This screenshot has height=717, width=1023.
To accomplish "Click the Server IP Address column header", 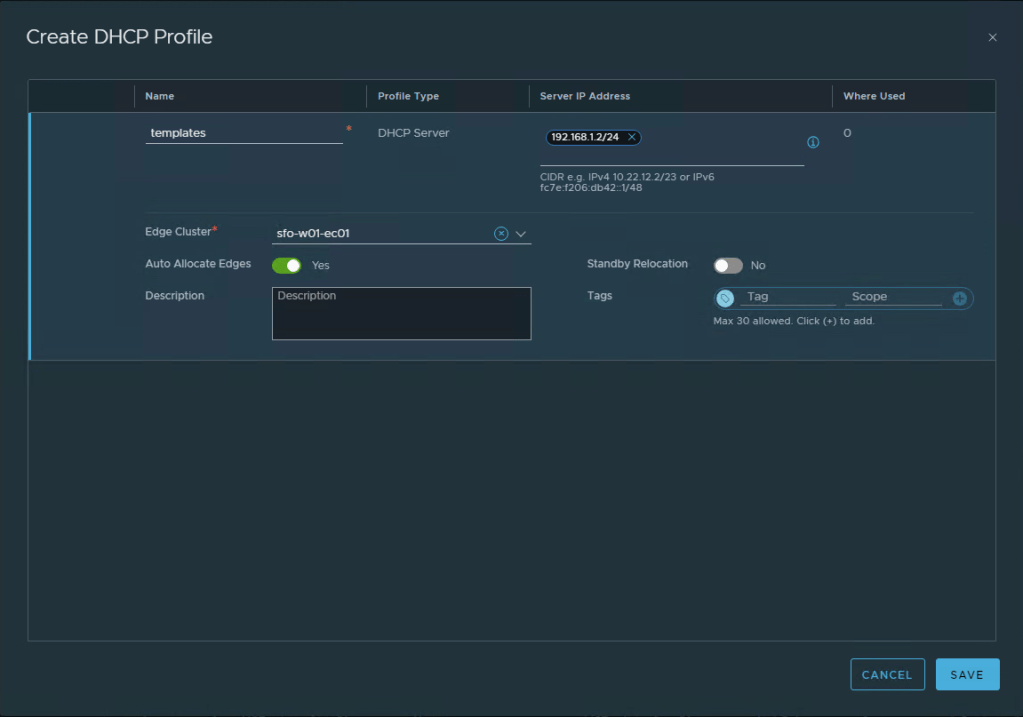I will pyautogui.click(x=585, y=96).
